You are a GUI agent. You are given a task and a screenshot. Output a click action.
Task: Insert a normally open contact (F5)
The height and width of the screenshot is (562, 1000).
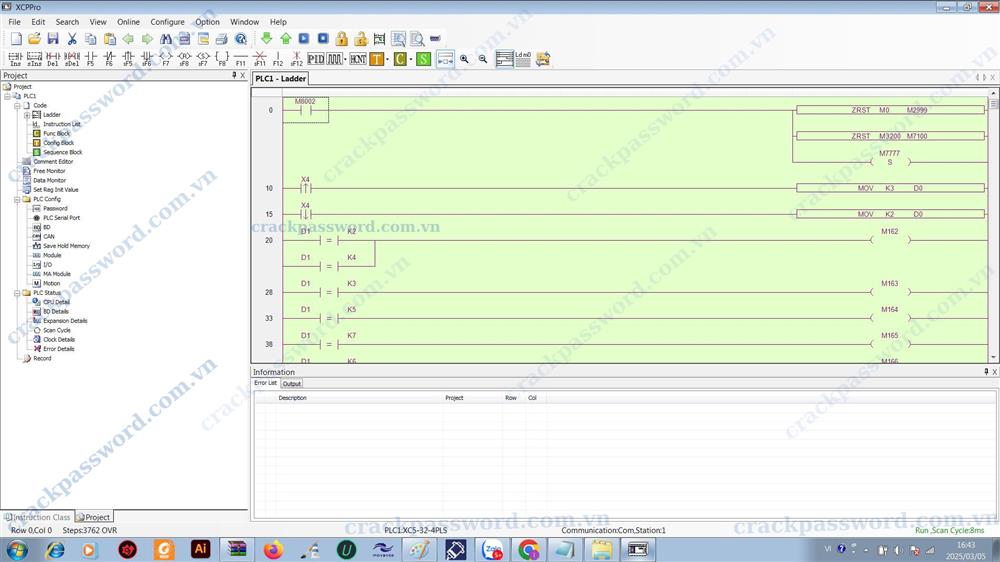[x=91, y=59]
